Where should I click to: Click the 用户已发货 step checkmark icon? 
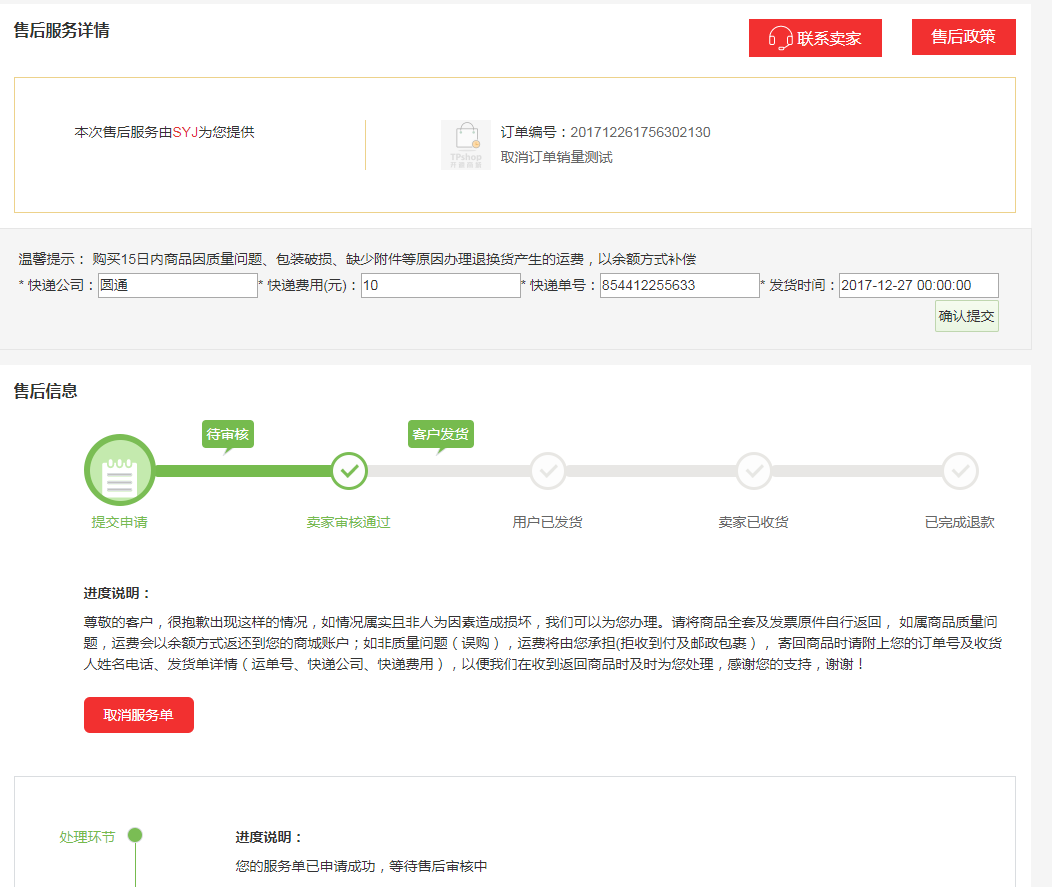548,470
